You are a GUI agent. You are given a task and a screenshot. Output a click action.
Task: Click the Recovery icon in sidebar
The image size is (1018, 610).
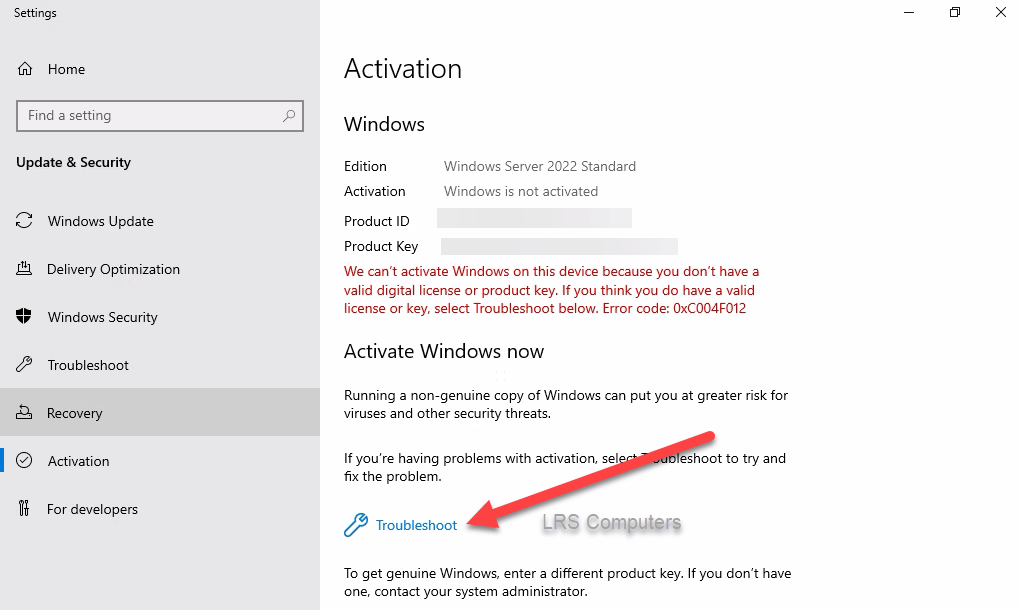click(x=25, y=413)
